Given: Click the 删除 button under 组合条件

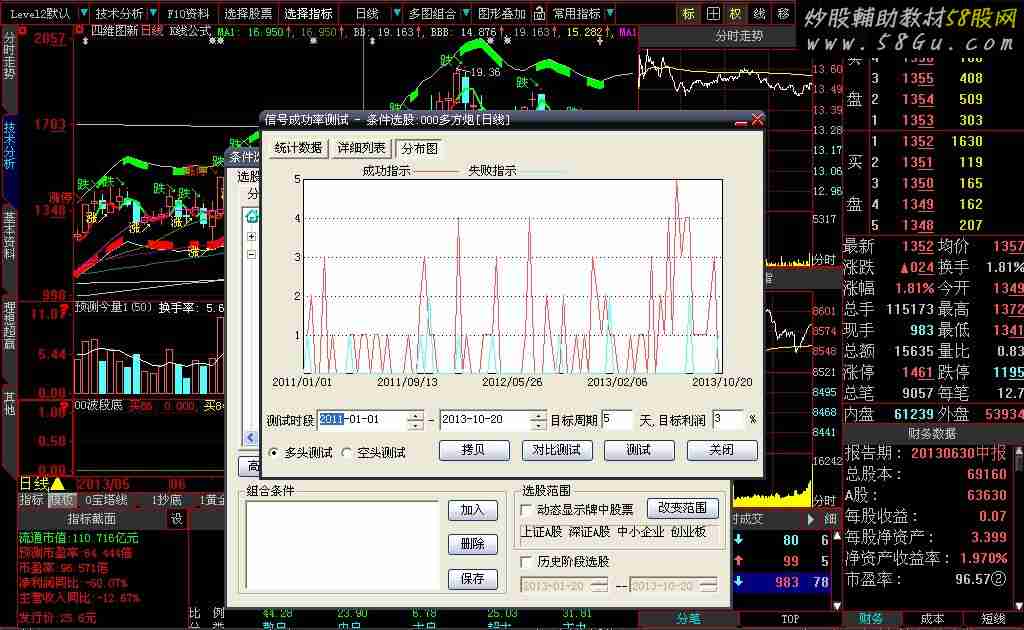Looking at the screenshot, I should coord(473,544).
